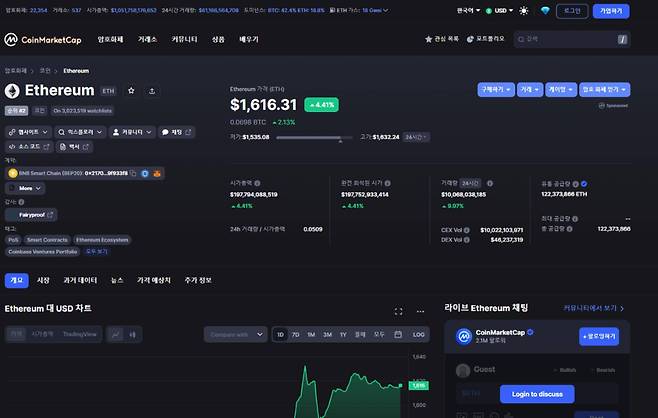The width and height of the screenshot is (658, 418).
Task: Click info icon next to 24h volume
Action: pyautogui.click(x=490, y=183)
